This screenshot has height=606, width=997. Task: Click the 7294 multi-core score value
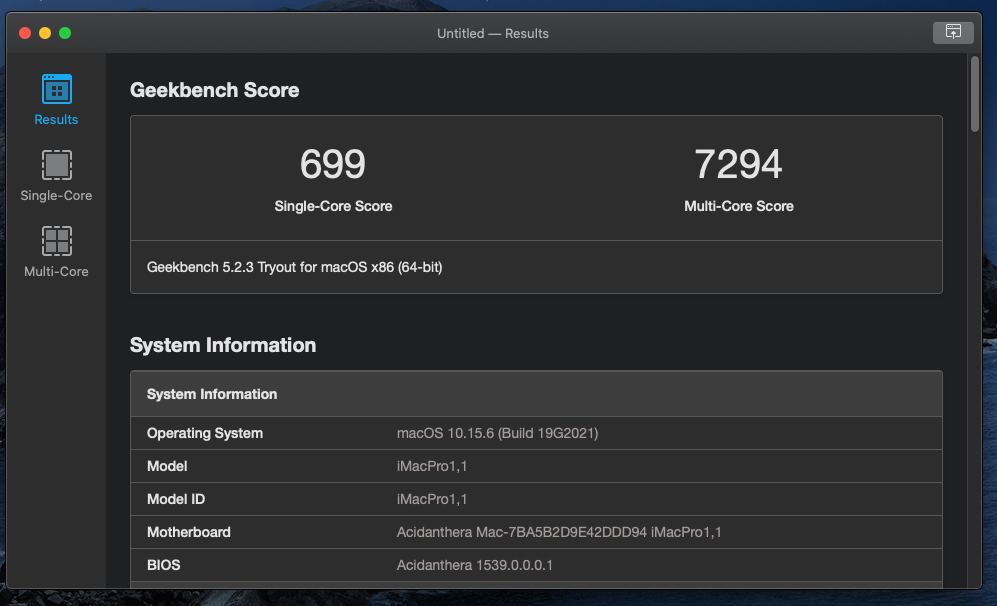pos(738,164)
